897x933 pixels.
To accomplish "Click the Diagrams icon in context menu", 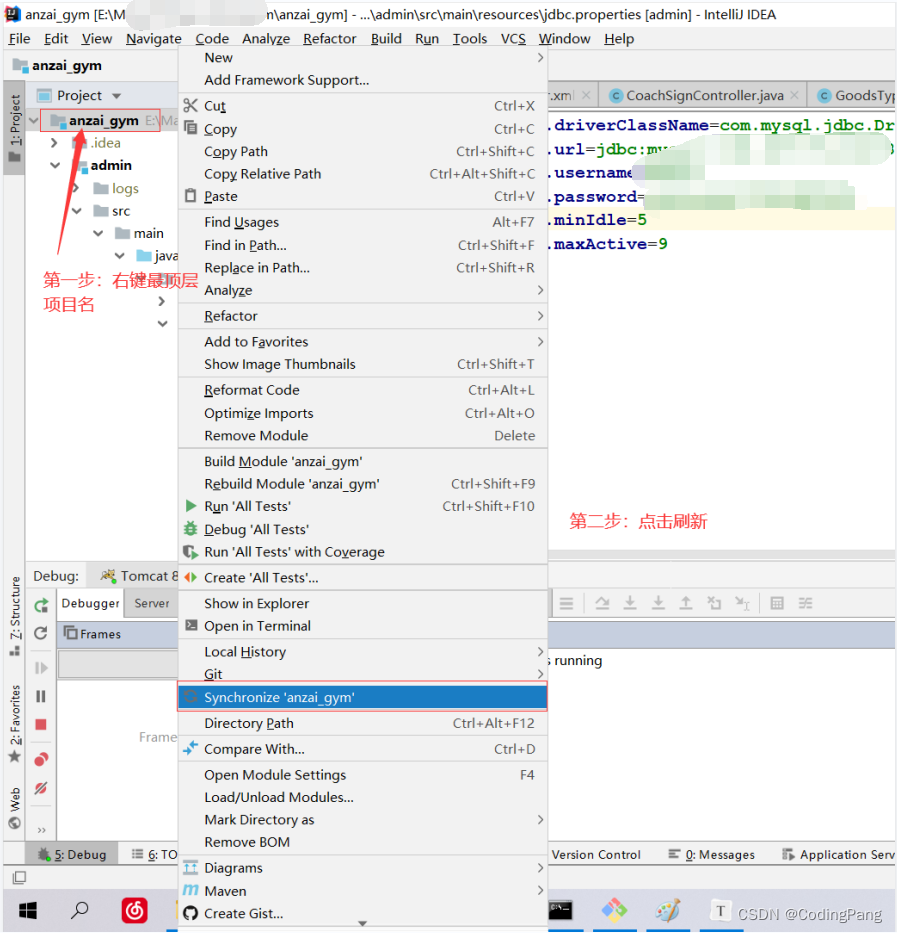I will click(x=190, y=868).
